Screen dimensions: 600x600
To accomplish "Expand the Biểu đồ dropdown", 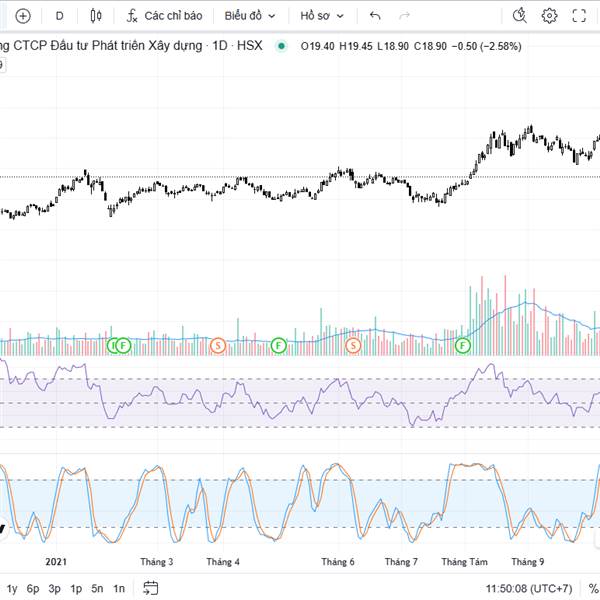I will 249,16.
